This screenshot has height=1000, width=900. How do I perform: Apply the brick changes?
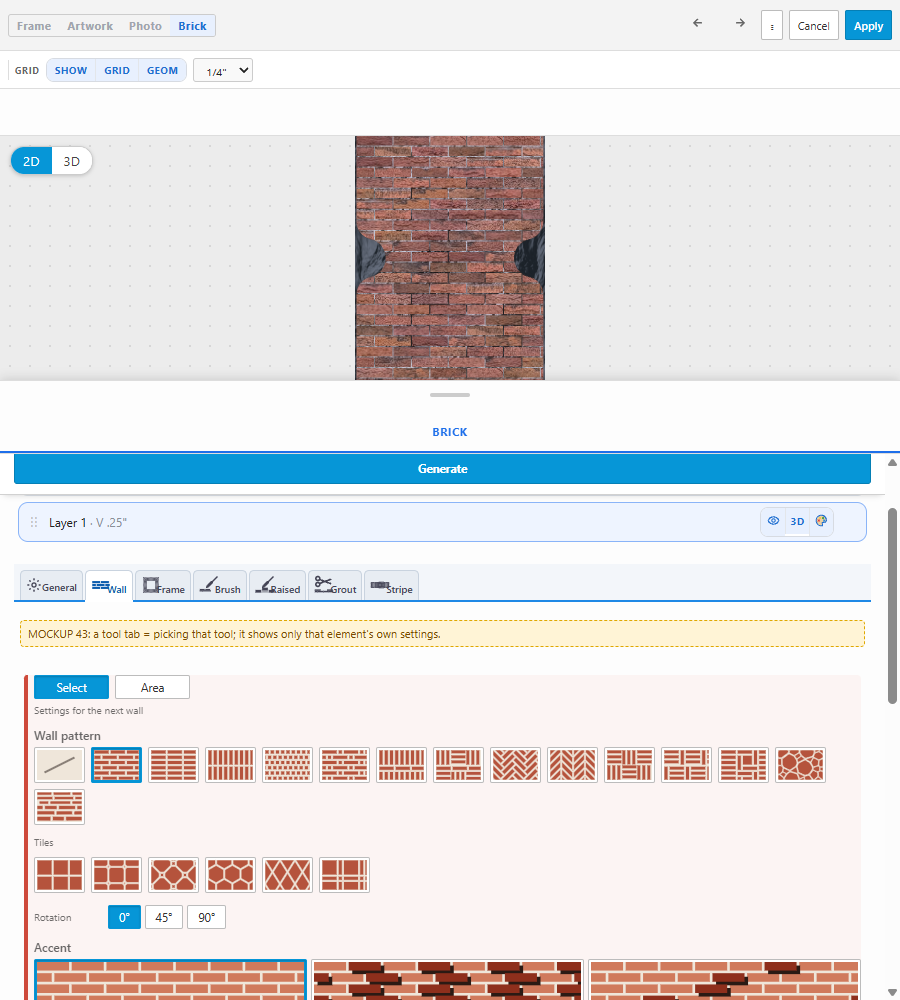click(868, 26)
